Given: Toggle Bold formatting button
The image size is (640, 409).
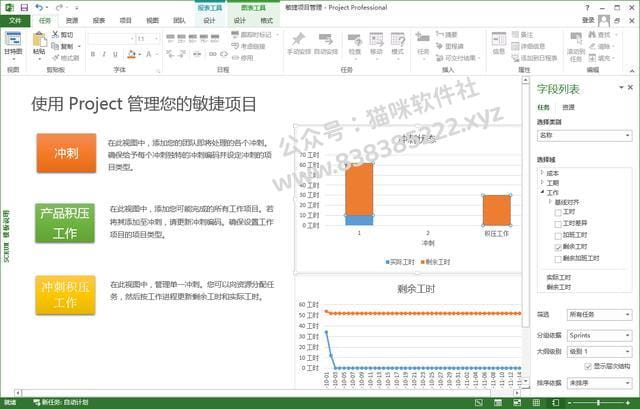Looking at the screenshot, I should point(93,54).
